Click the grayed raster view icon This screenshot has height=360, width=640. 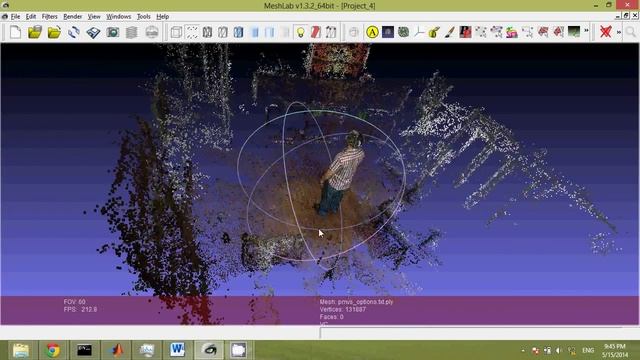(x=152, y=32)
